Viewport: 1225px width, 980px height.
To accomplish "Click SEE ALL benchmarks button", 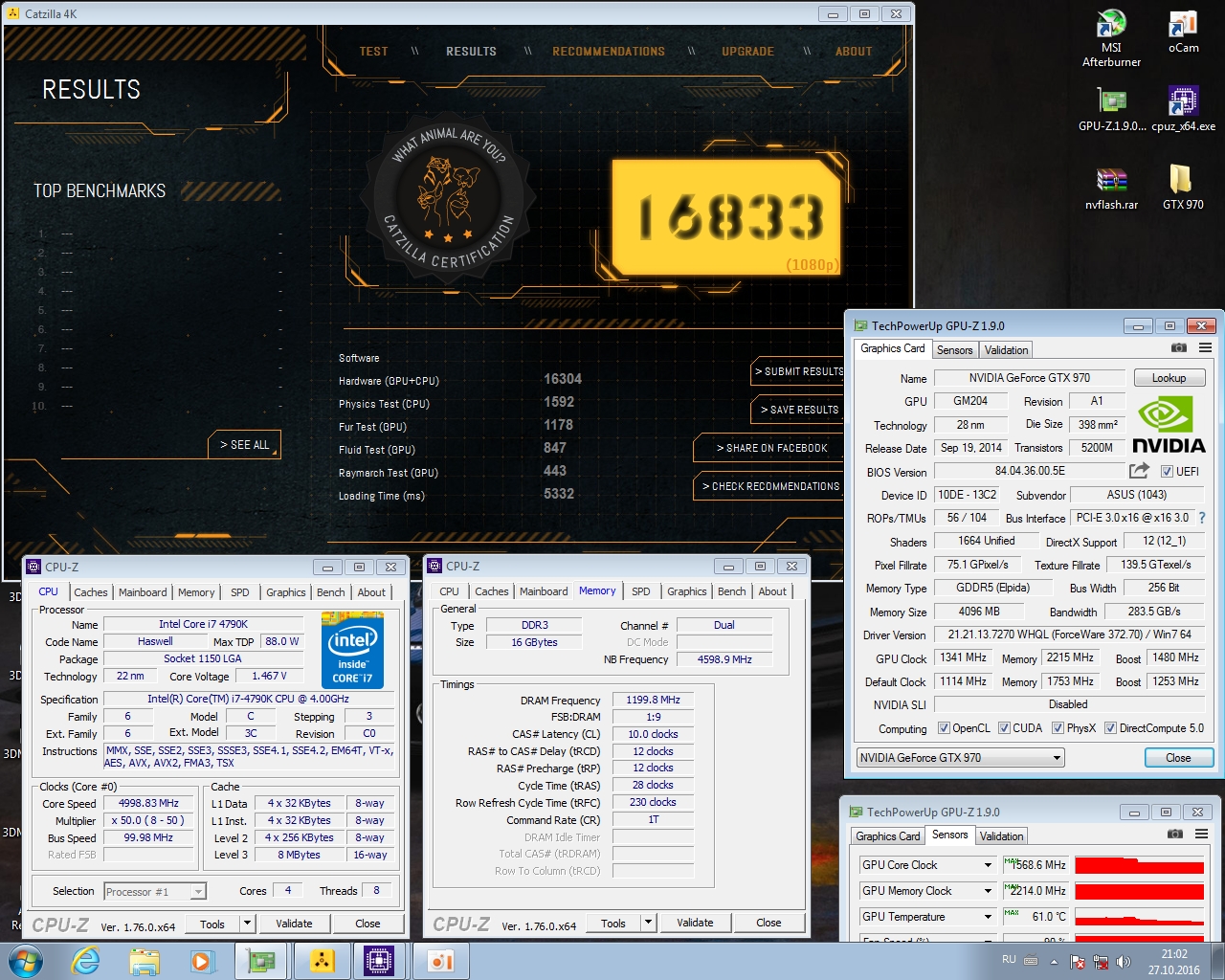I will click(245, 445).
